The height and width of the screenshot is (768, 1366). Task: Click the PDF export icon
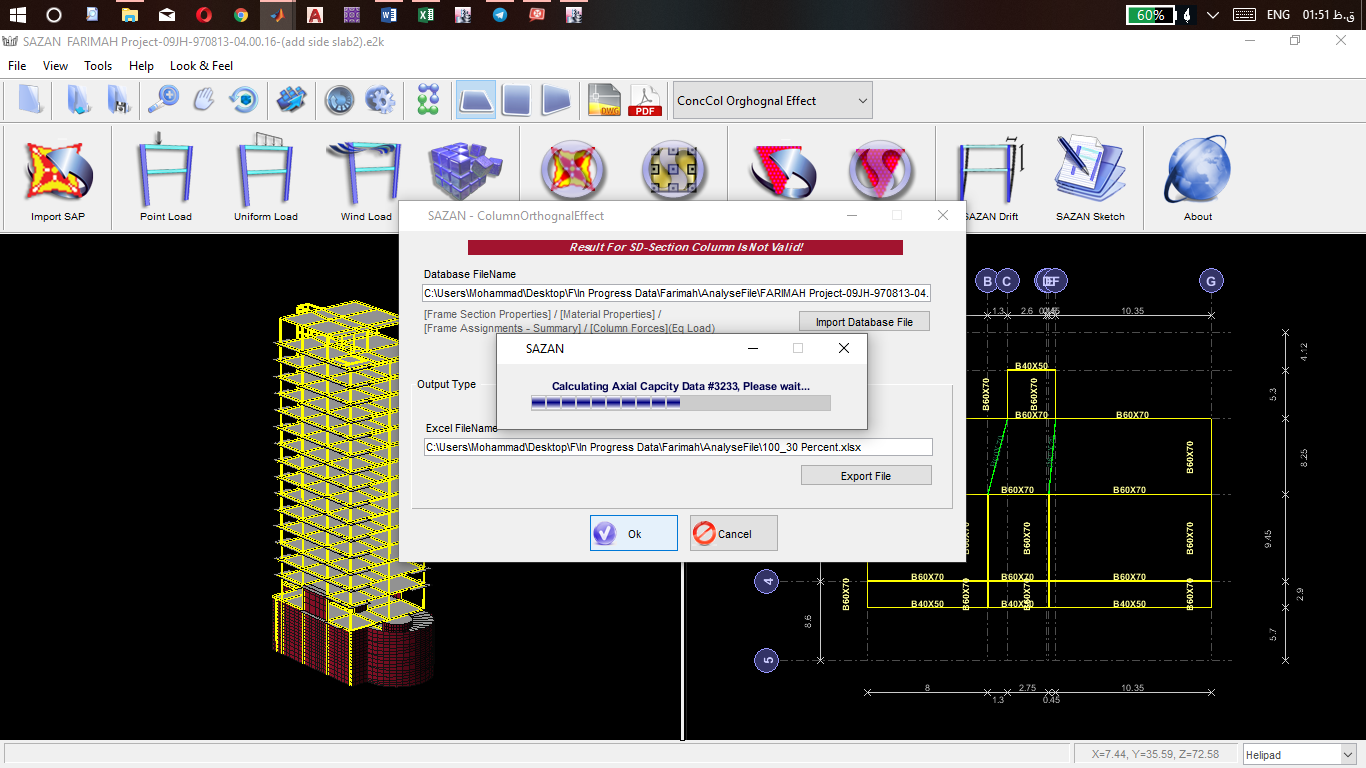coord(645,100)
